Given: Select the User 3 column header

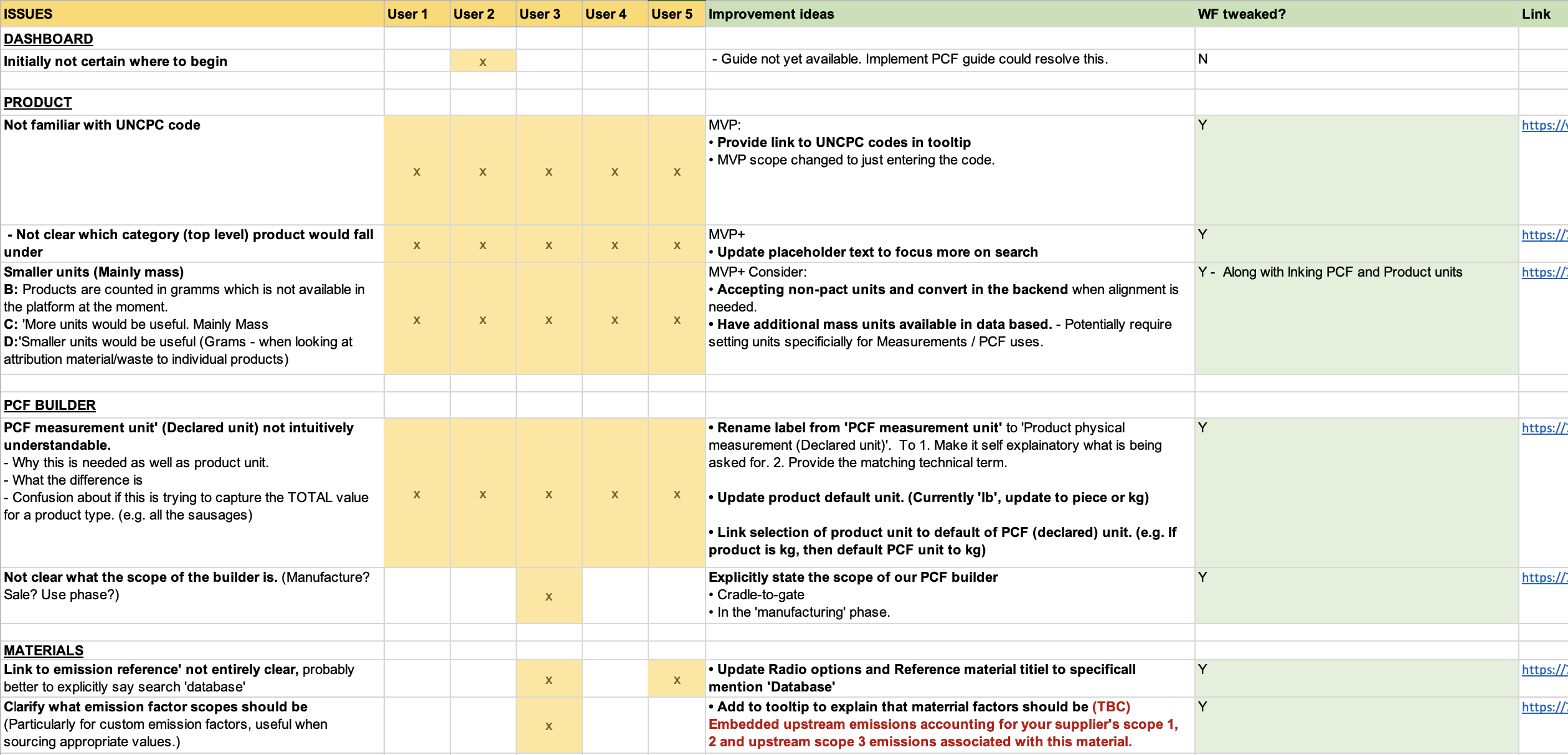Looking at the screenshot, I should click(549, 14).
